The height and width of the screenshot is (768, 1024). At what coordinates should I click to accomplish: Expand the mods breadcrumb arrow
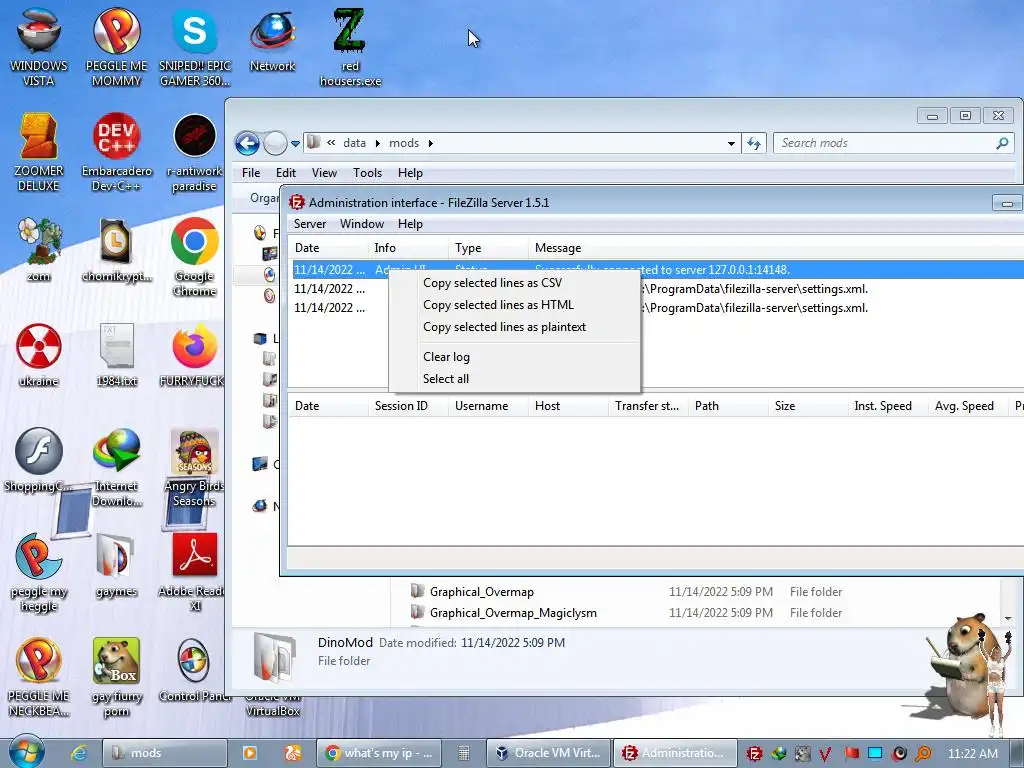(430, 143)
